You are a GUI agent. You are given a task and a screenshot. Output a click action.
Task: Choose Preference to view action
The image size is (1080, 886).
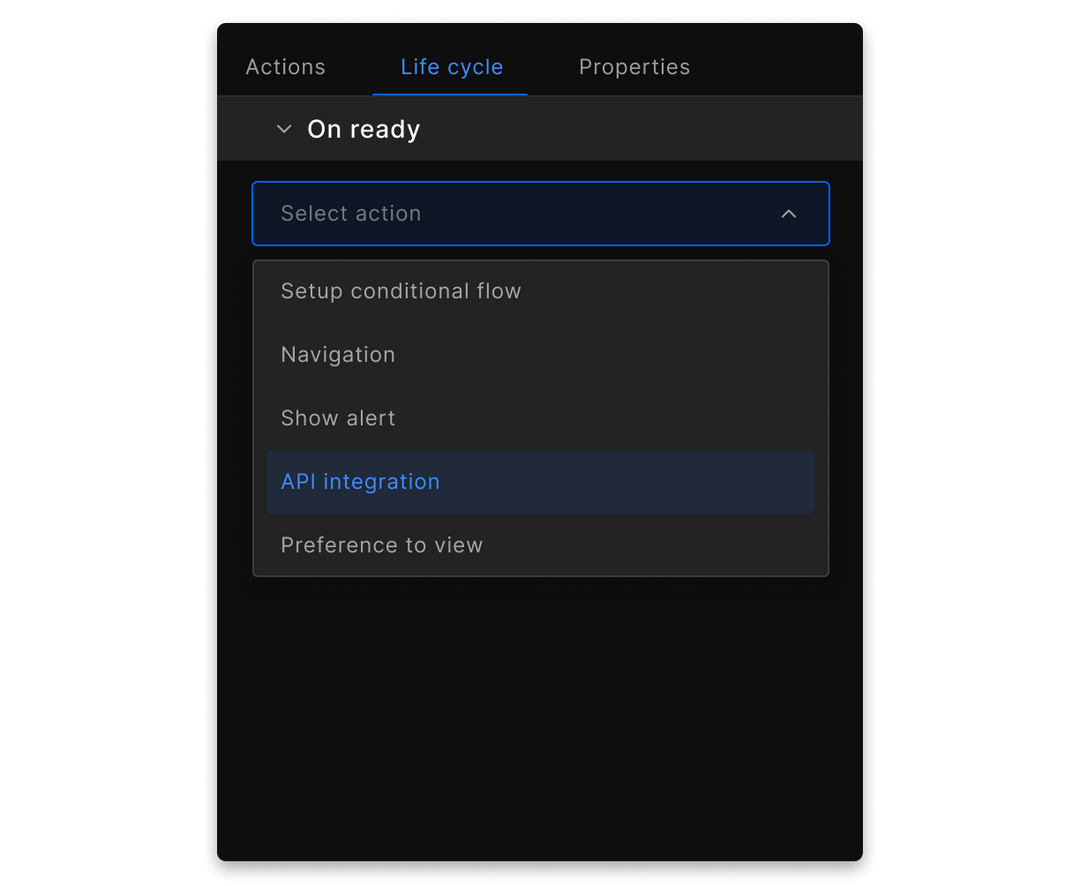coord(382,545)
